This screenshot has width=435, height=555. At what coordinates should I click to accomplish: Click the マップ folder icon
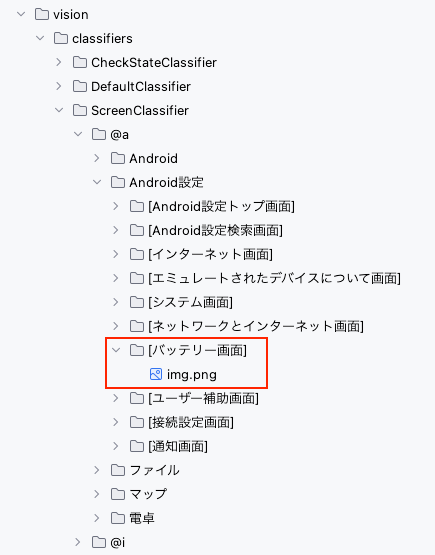[x=118, y=494]
